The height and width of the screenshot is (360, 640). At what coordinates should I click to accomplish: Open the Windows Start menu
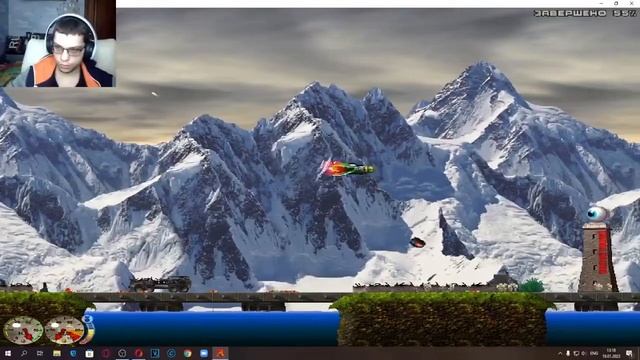[x=7, y=353]
